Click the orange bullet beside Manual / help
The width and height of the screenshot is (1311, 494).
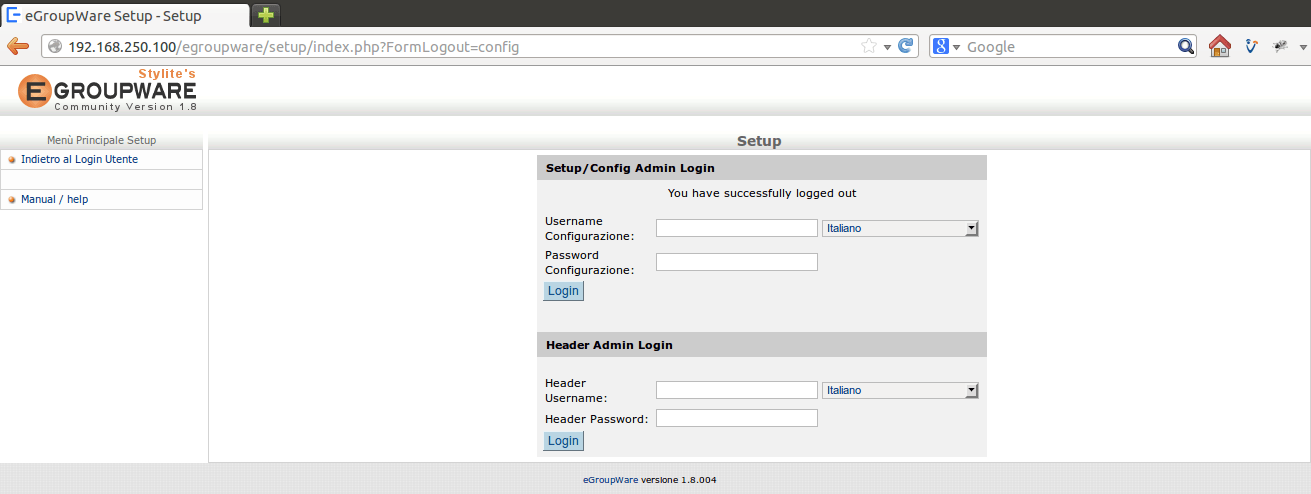pyautogui.click(x=12, y=200)
